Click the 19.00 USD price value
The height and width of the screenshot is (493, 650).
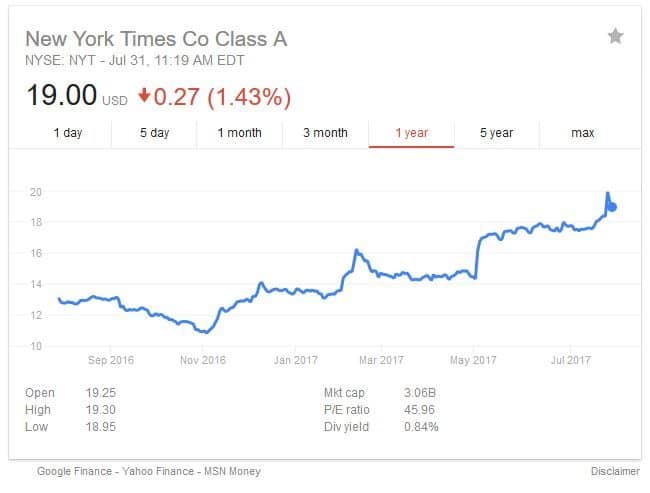coord(77,95)
